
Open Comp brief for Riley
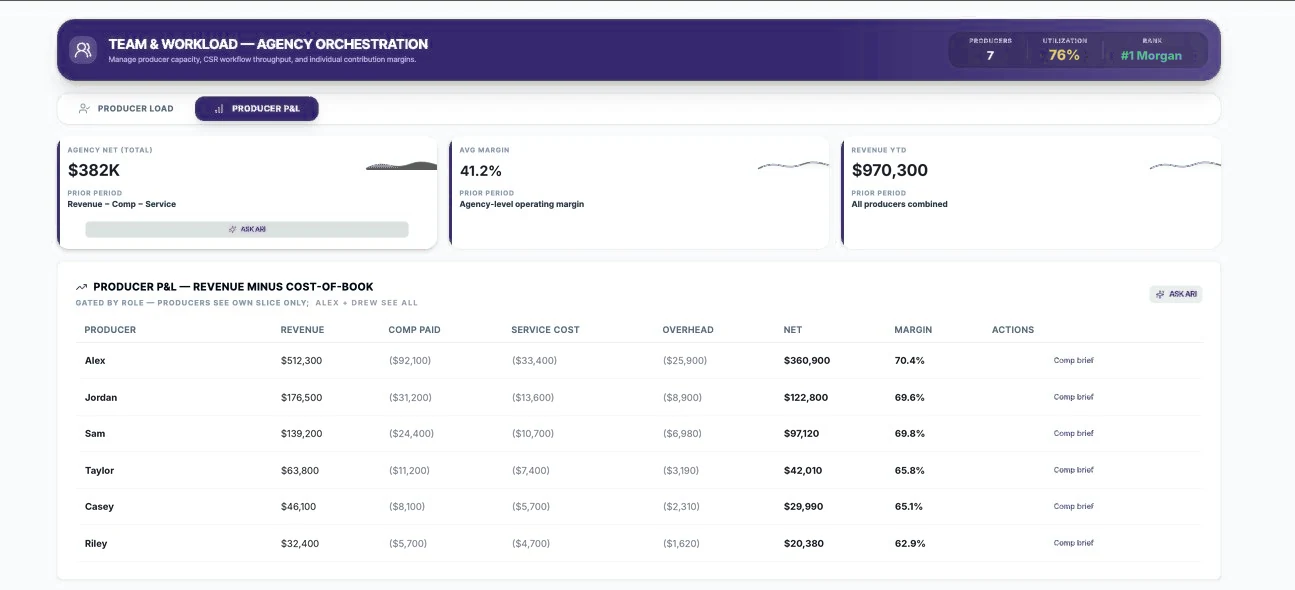pos(1073,543)
